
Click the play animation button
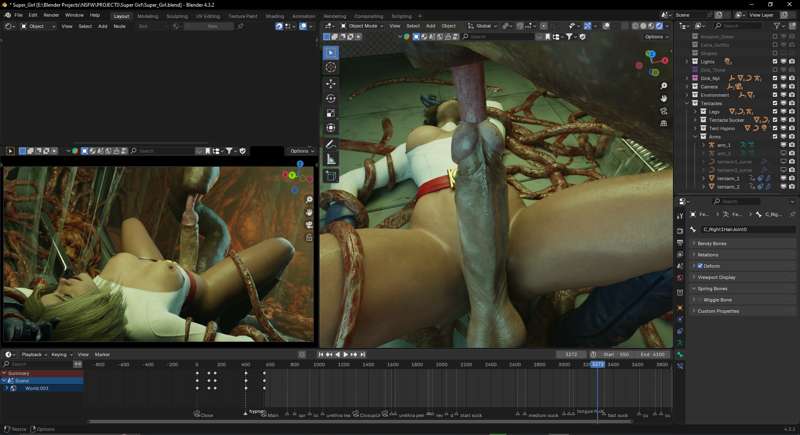(x=346, y=355)
